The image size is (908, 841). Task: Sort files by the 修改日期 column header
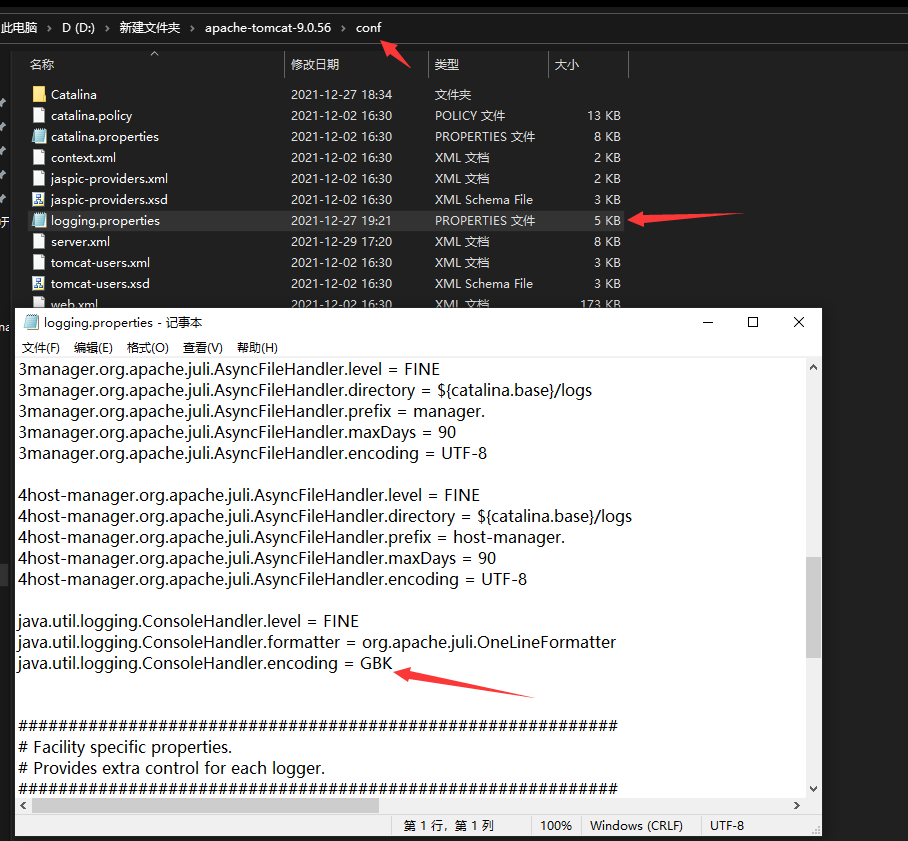pos(315,63)
